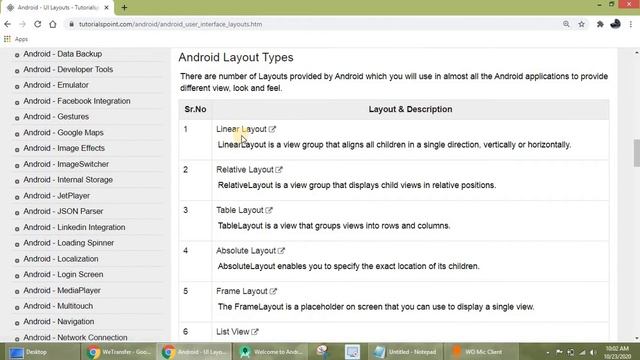640x360 pixels.
Task: Open Android - MediaPlayer in sidebar
Action: (x=62, y=290)
